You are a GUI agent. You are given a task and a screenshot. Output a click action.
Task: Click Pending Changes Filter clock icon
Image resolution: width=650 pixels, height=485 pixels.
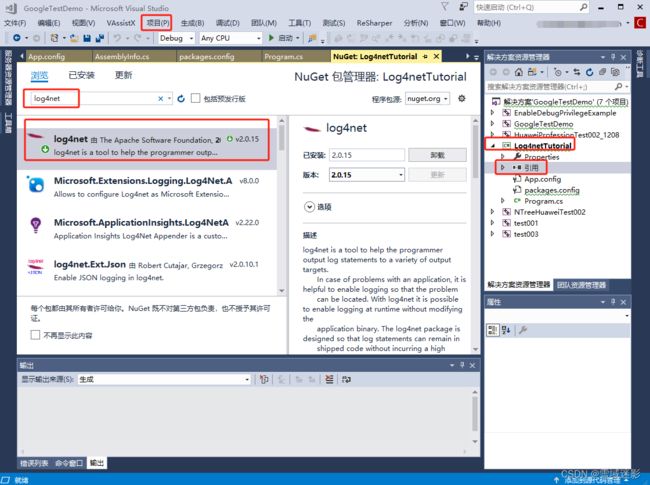[558, 72]
